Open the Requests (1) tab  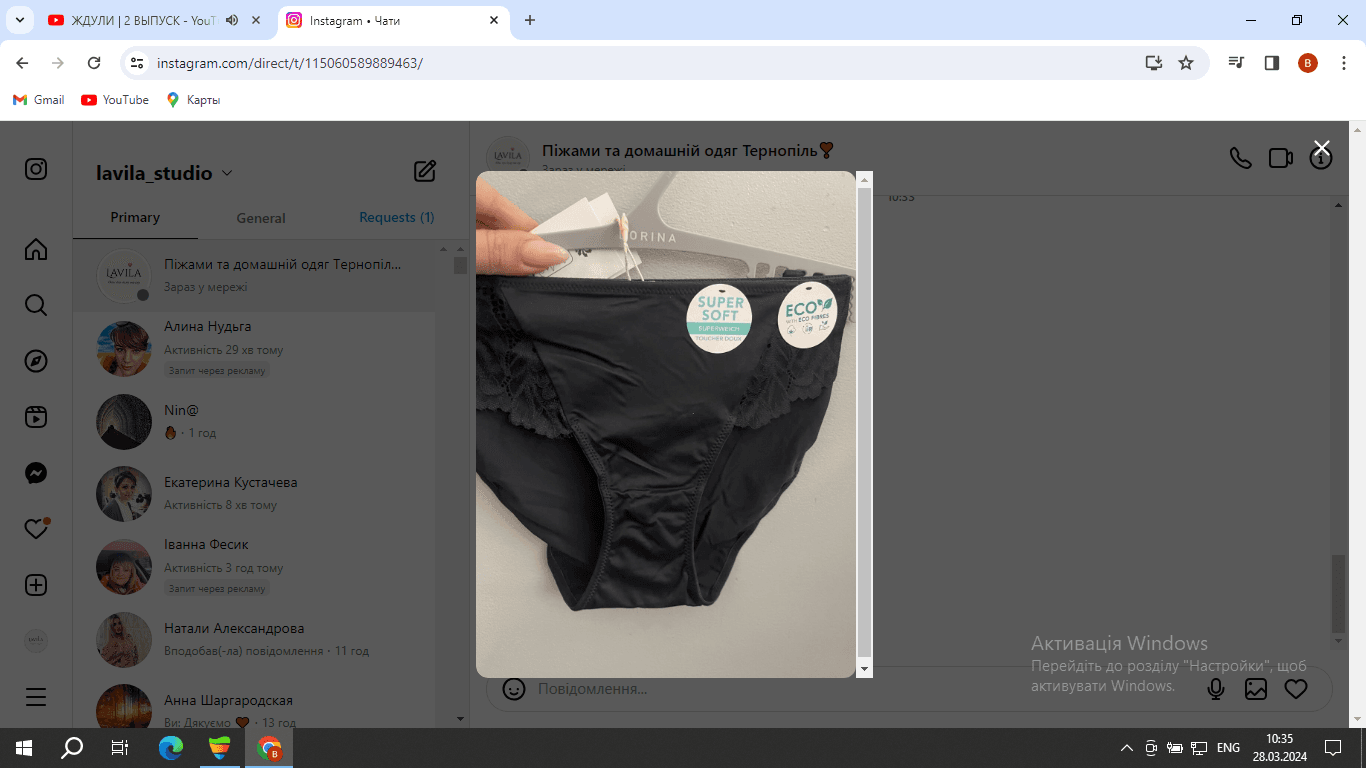(397, 217)
